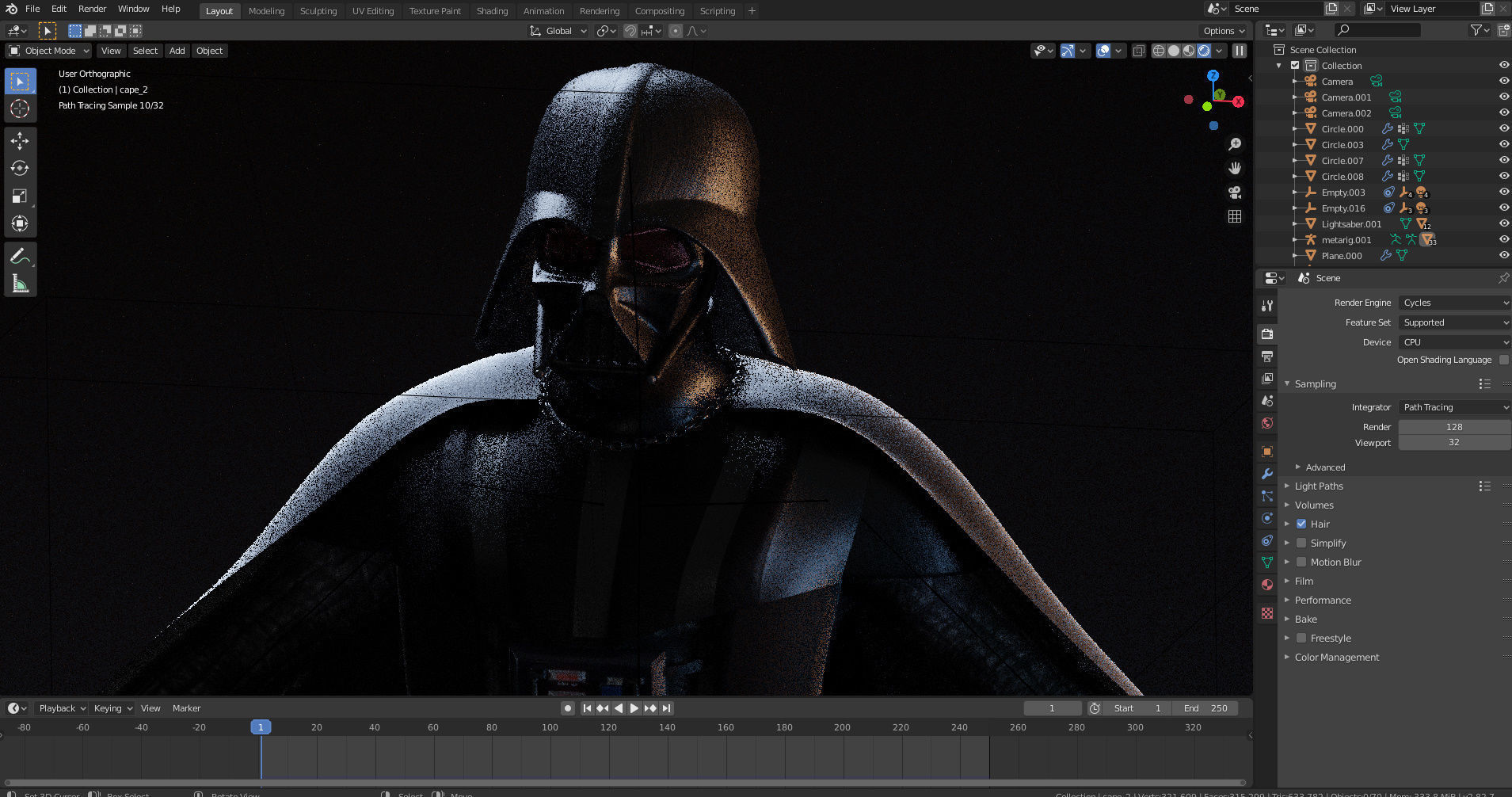Enable the Freestyle checkbox

pos(1301,639)
